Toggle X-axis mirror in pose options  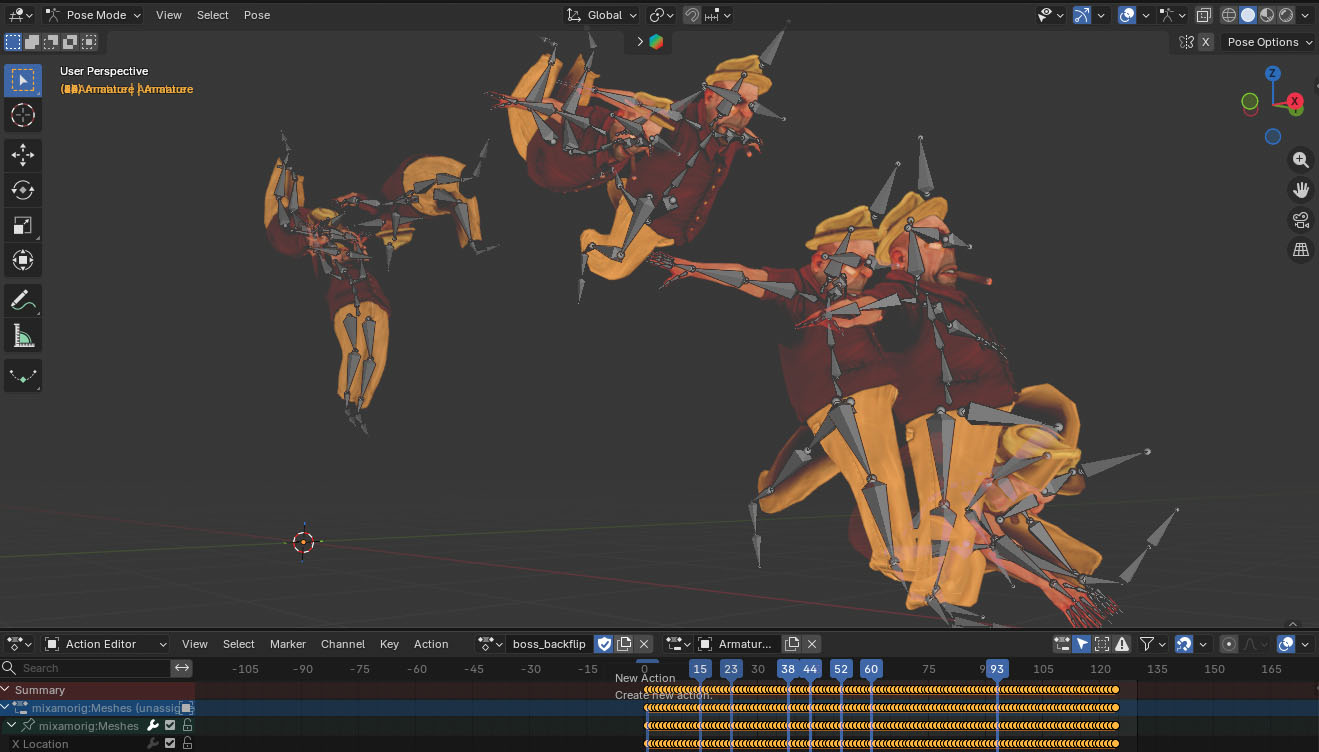(1206, 42)
